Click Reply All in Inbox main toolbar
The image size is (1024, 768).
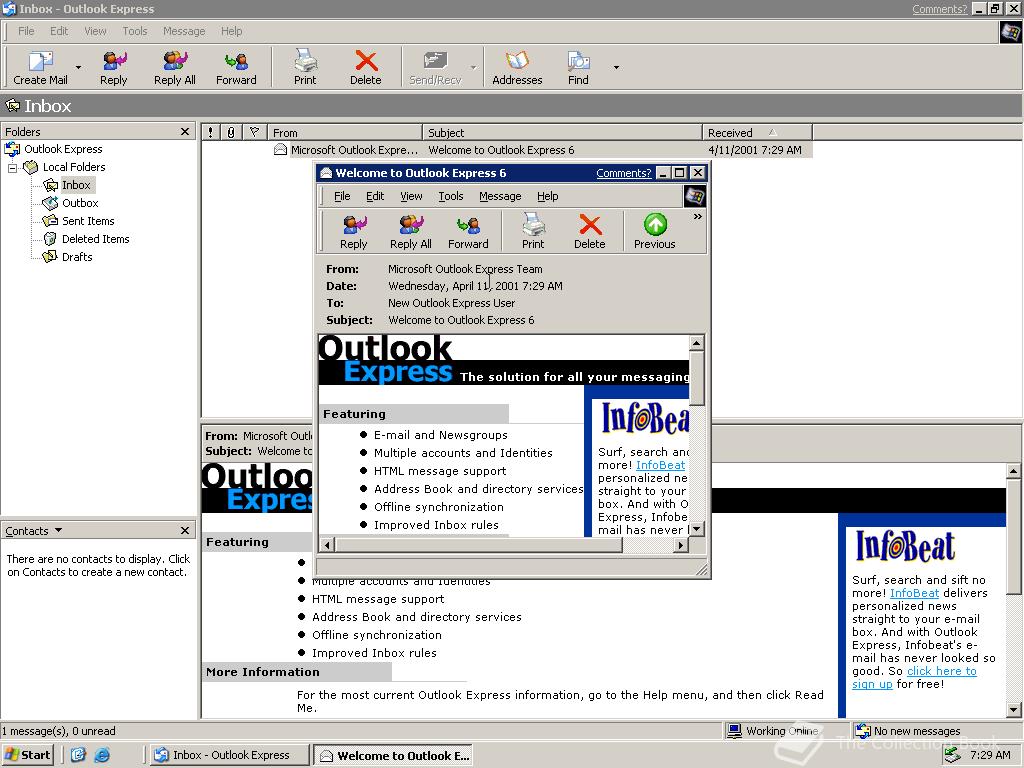[174, 68]
